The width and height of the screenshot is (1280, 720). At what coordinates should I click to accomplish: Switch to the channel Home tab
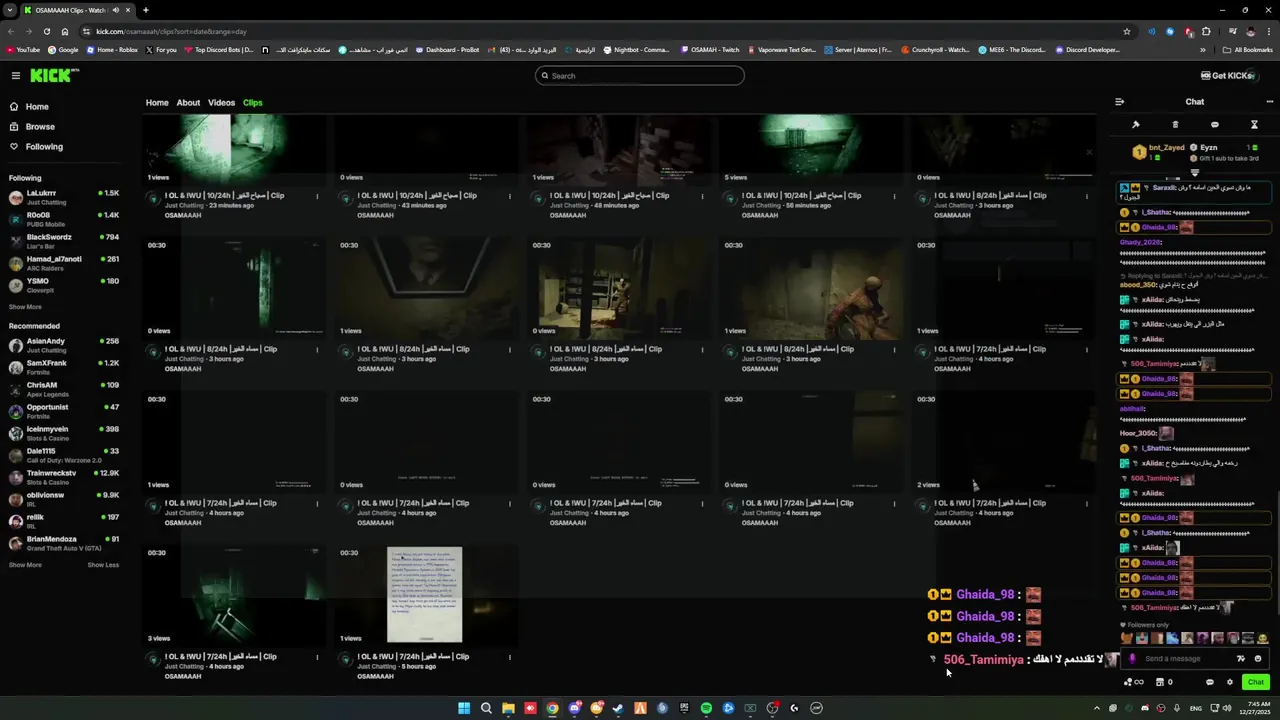(x=157, y=103)
